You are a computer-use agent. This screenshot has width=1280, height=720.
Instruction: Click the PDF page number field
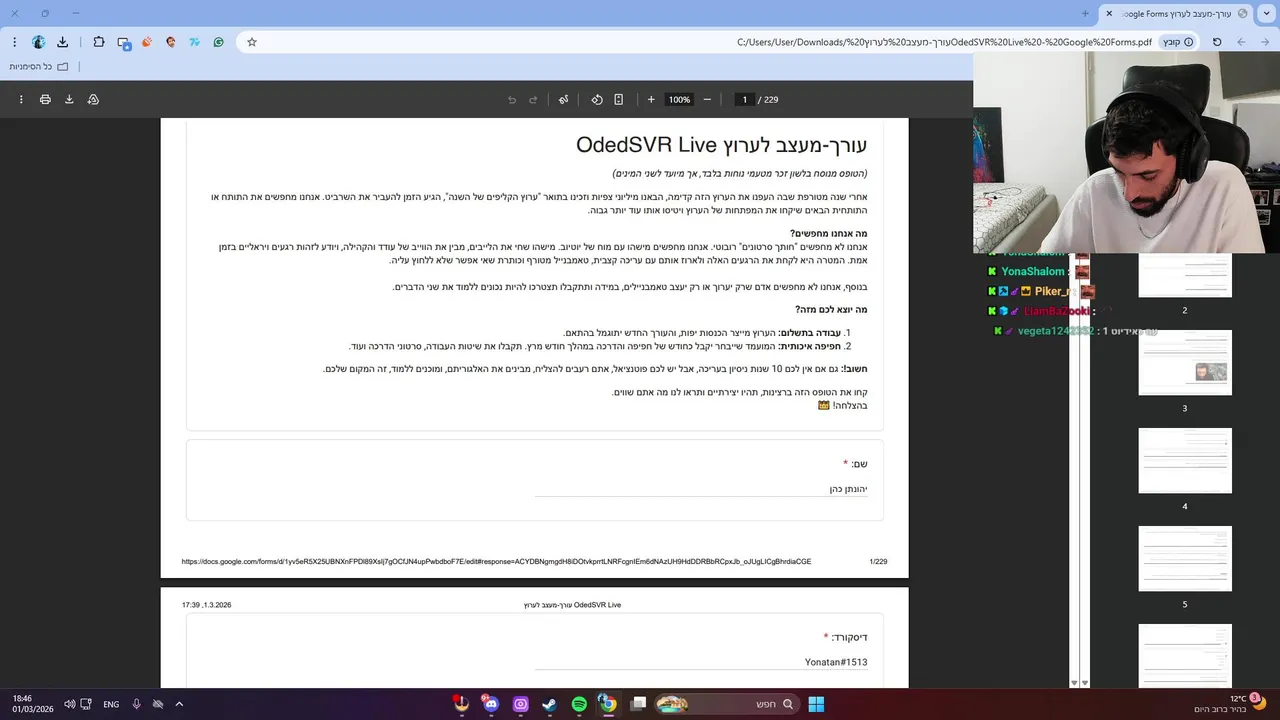[744, 99]
